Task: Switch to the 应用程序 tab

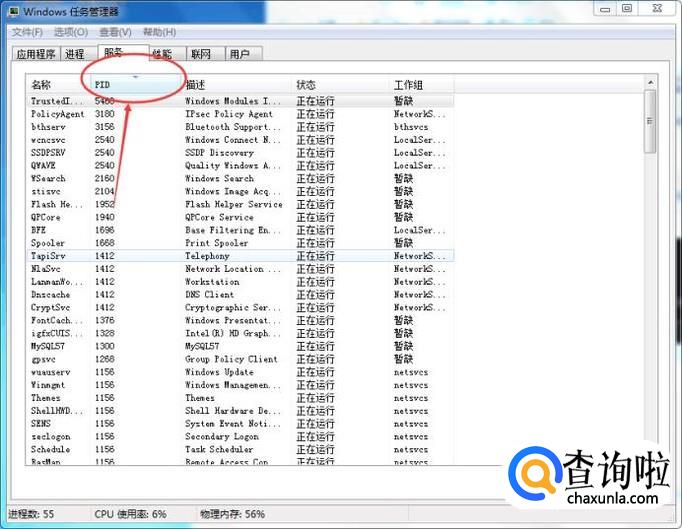Action: [36, 54]
